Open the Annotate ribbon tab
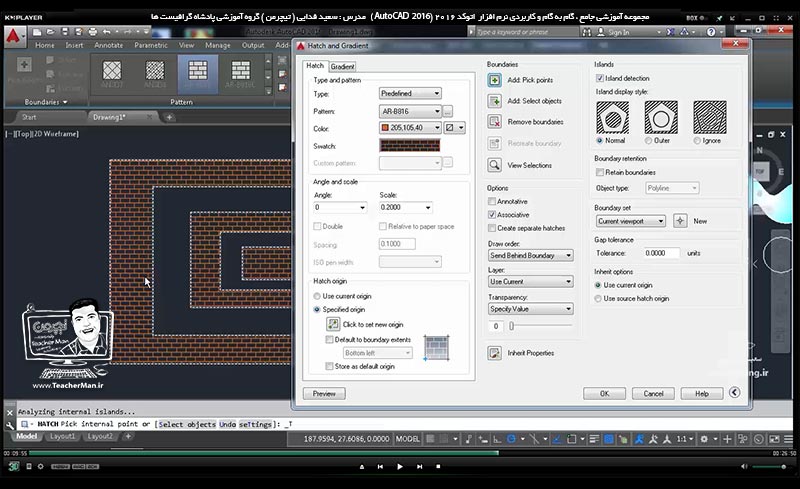800x489 pixels. (x=108, y=45)
